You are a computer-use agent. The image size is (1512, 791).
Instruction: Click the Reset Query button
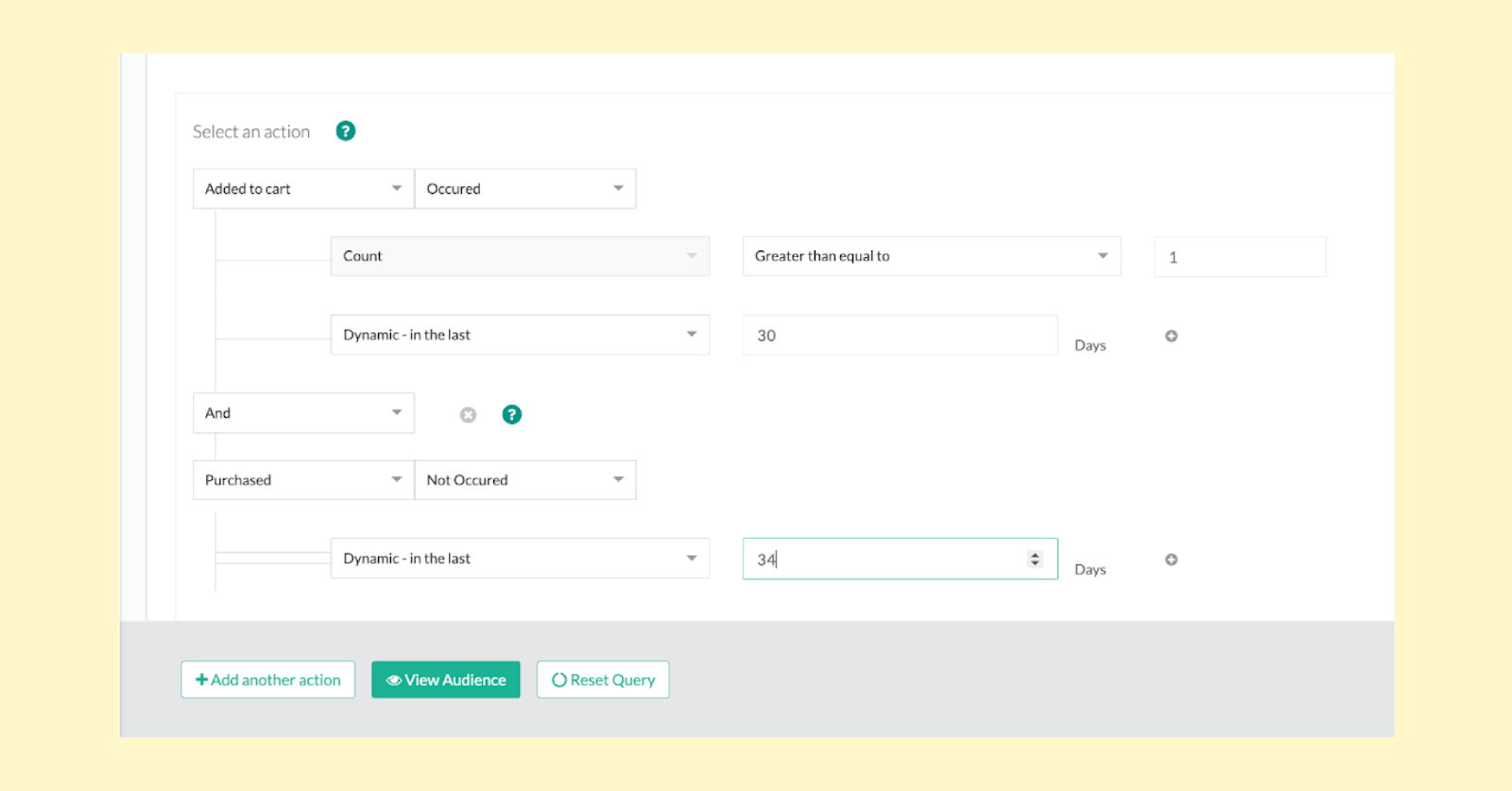coord(603,679)
